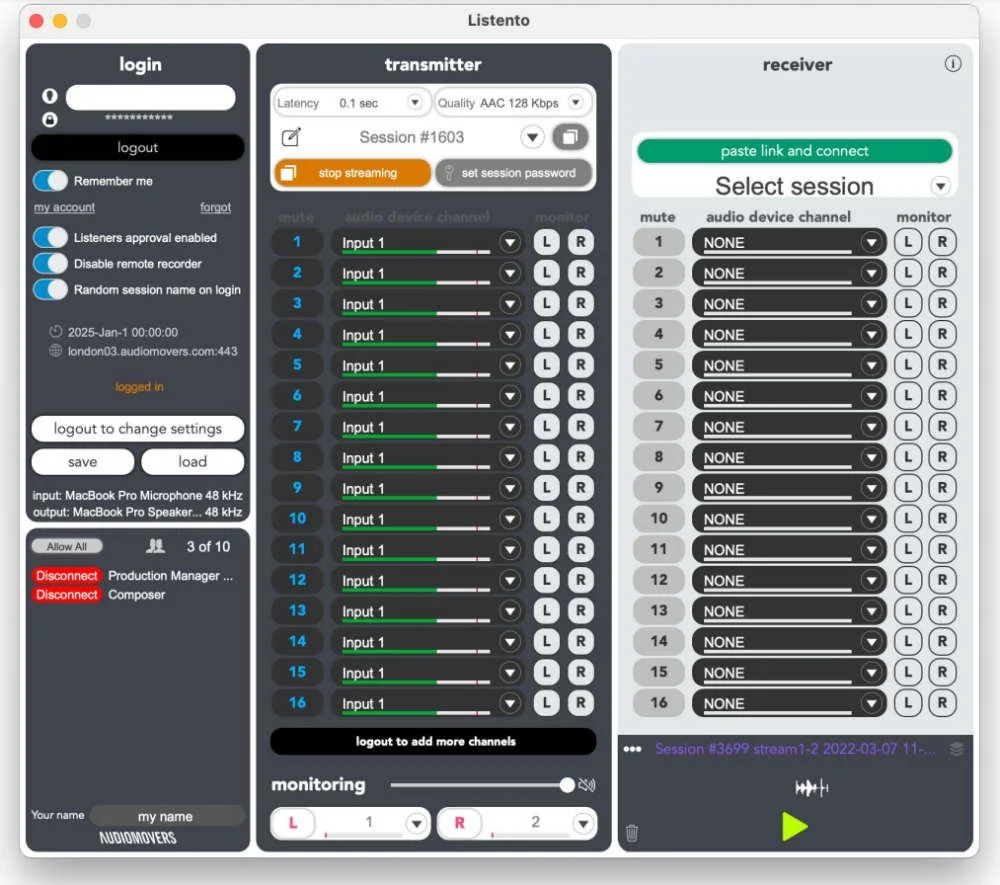Click the username input field
This screenshot has width=1000, height=885.
coord(151,98)
